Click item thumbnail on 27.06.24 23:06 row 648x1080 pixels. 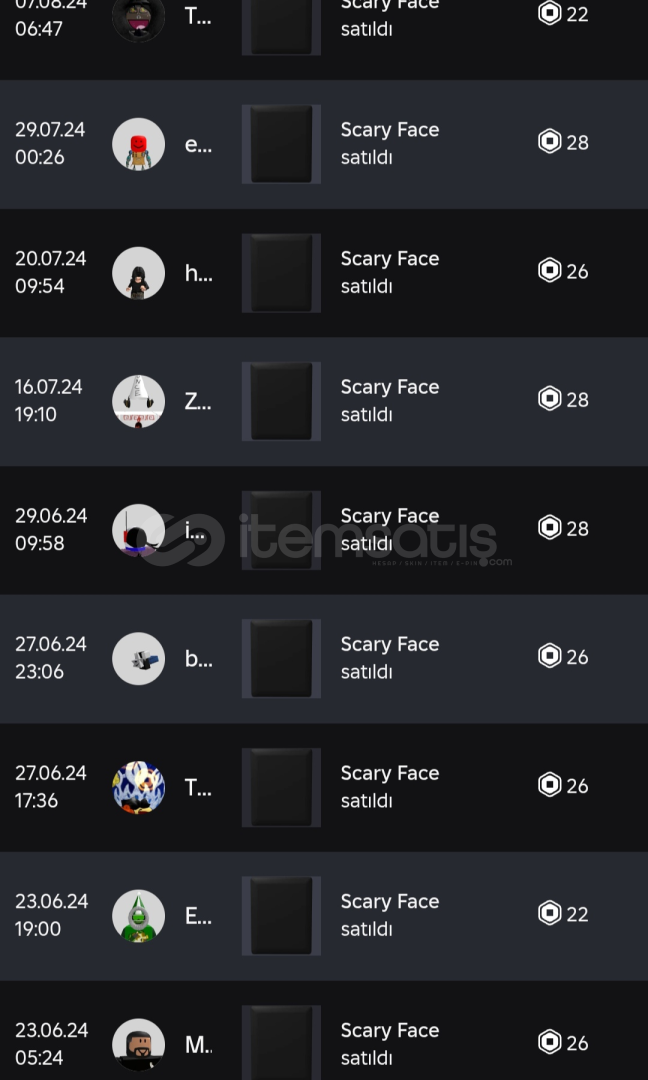tap(281, 658)
